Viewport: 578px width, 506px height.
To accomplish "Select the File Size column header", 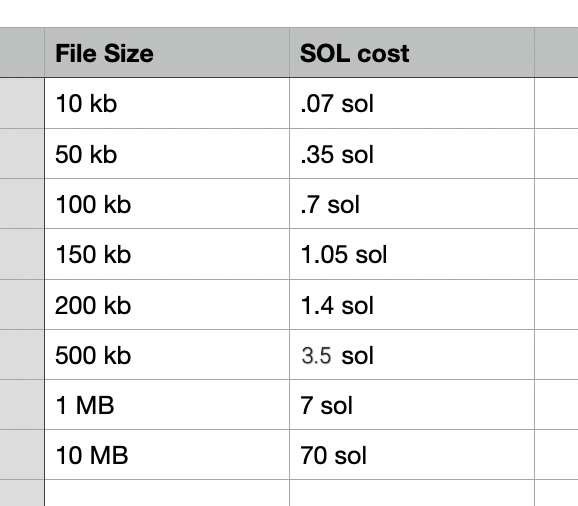I will point(167,52).
